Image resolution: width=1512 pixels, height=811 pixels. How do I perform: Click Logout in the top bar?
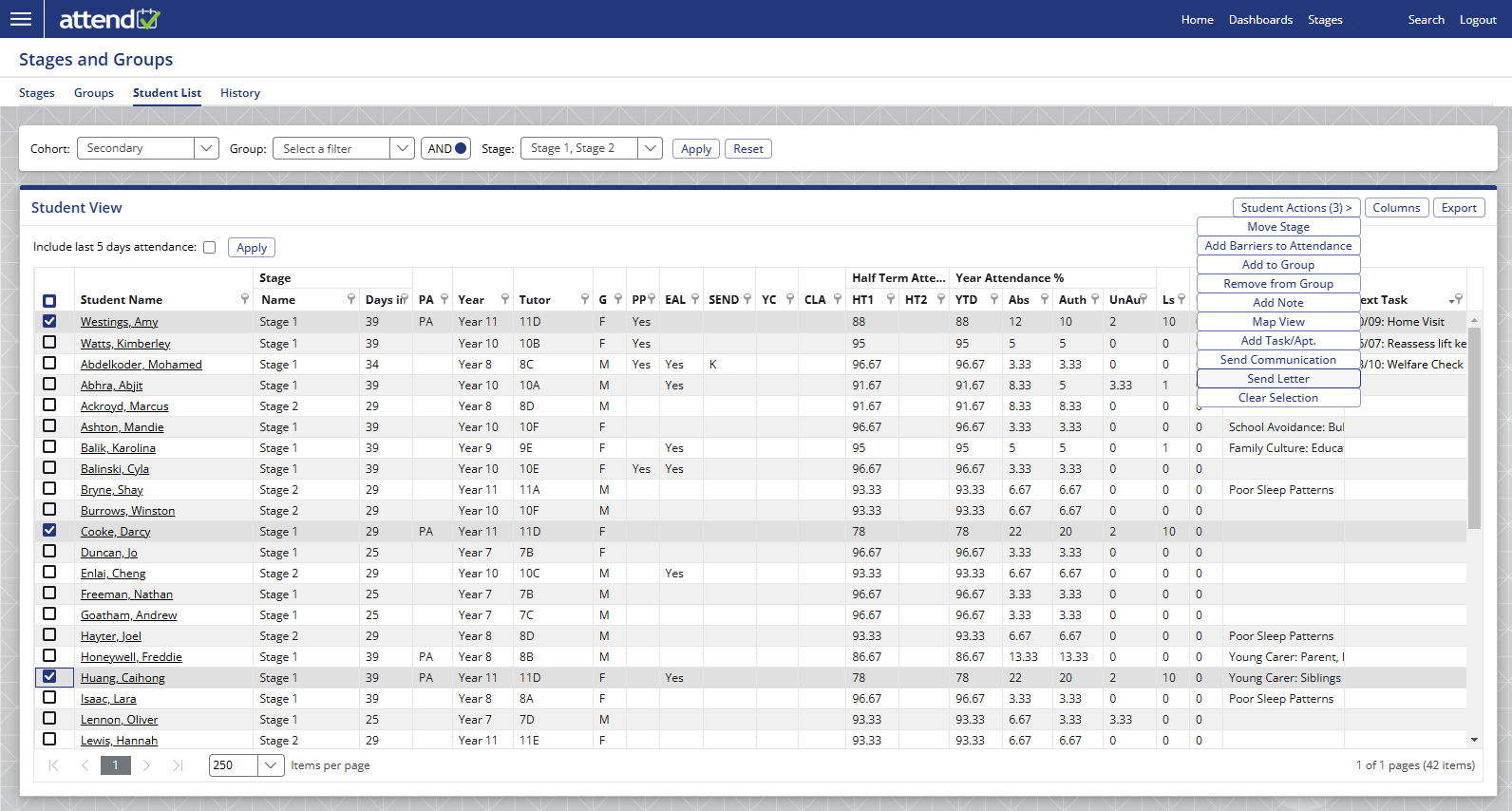(x=1478, y=20)
